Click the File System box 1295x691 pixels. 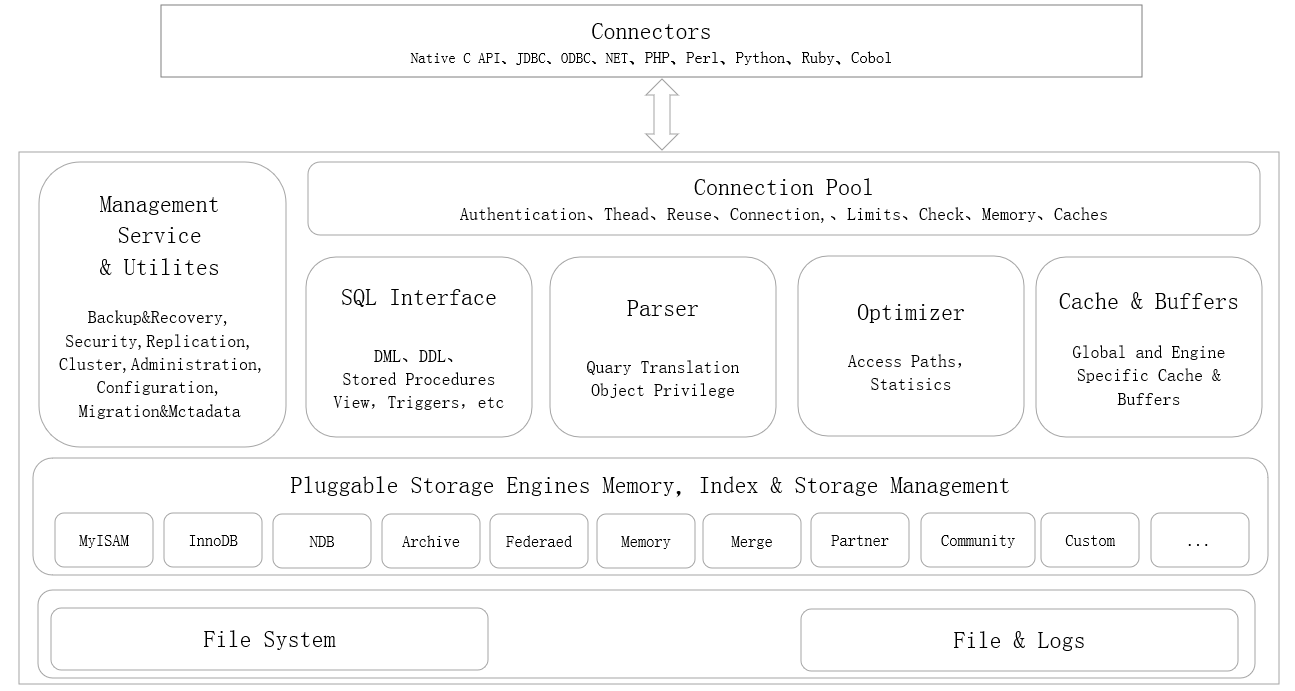pos(269,639)
